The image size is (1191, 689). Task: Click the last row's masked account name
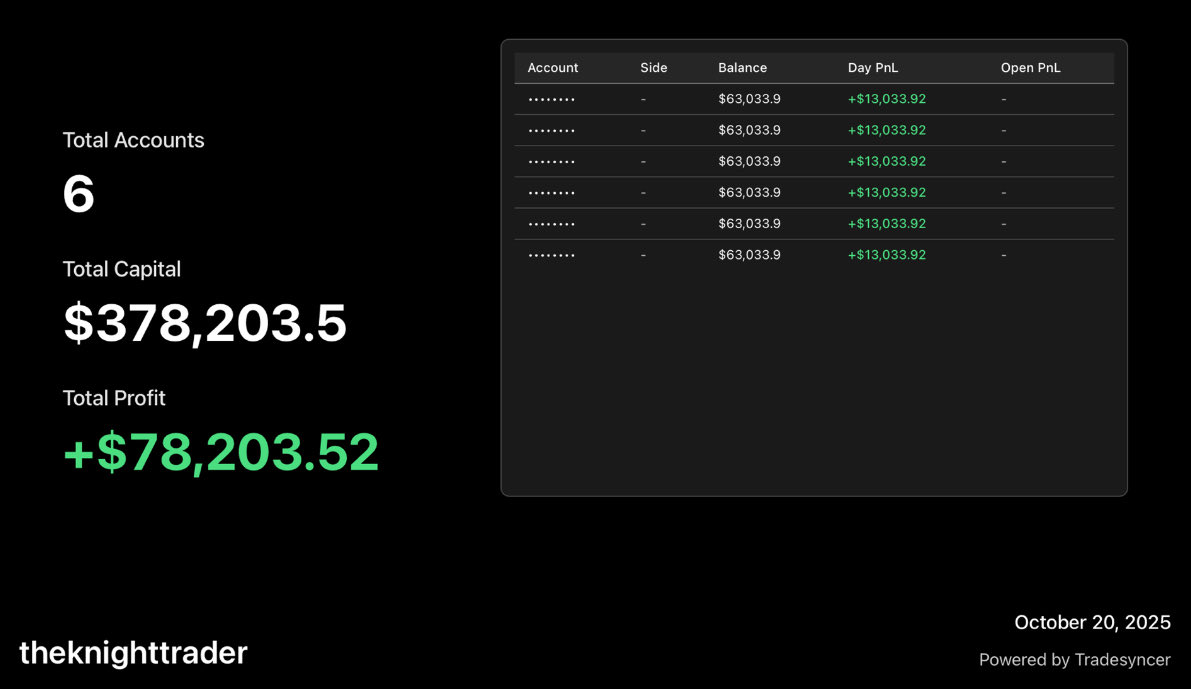(551, 255)
